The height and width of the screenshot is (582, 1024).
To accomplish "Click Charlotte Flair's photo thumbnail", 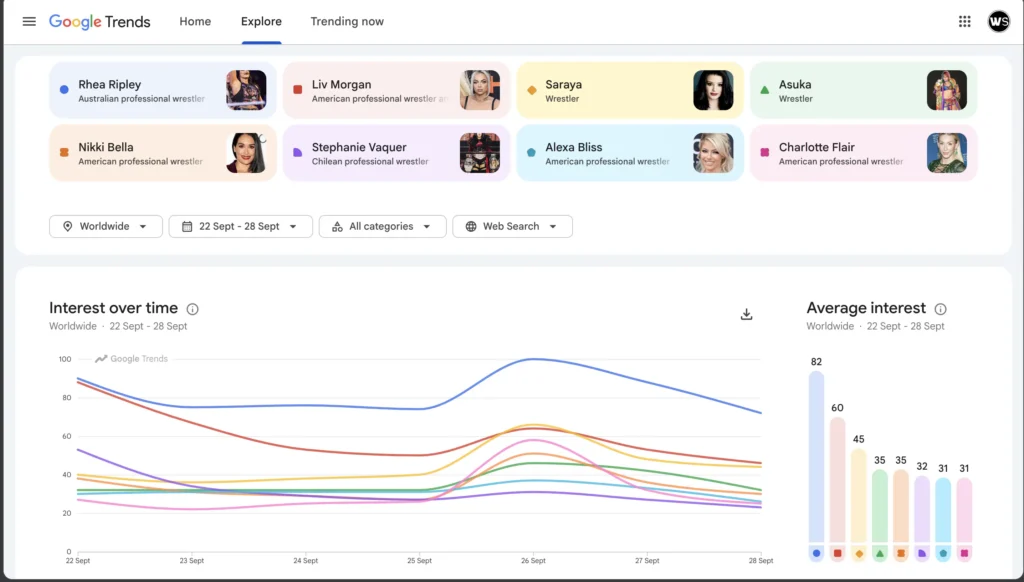I will pos(947,153).
